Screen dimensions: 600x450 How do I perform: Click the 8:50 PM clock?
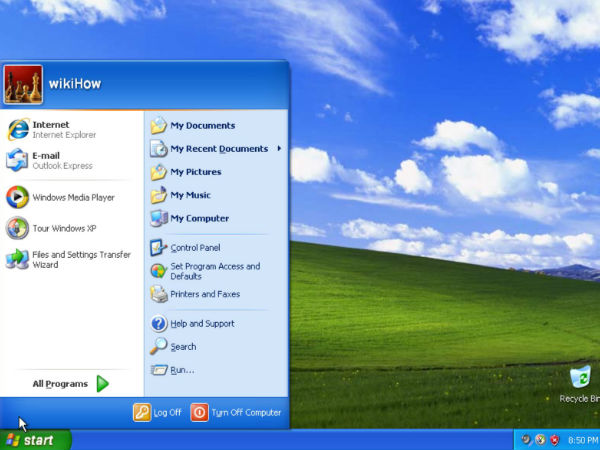coord(583,440)
